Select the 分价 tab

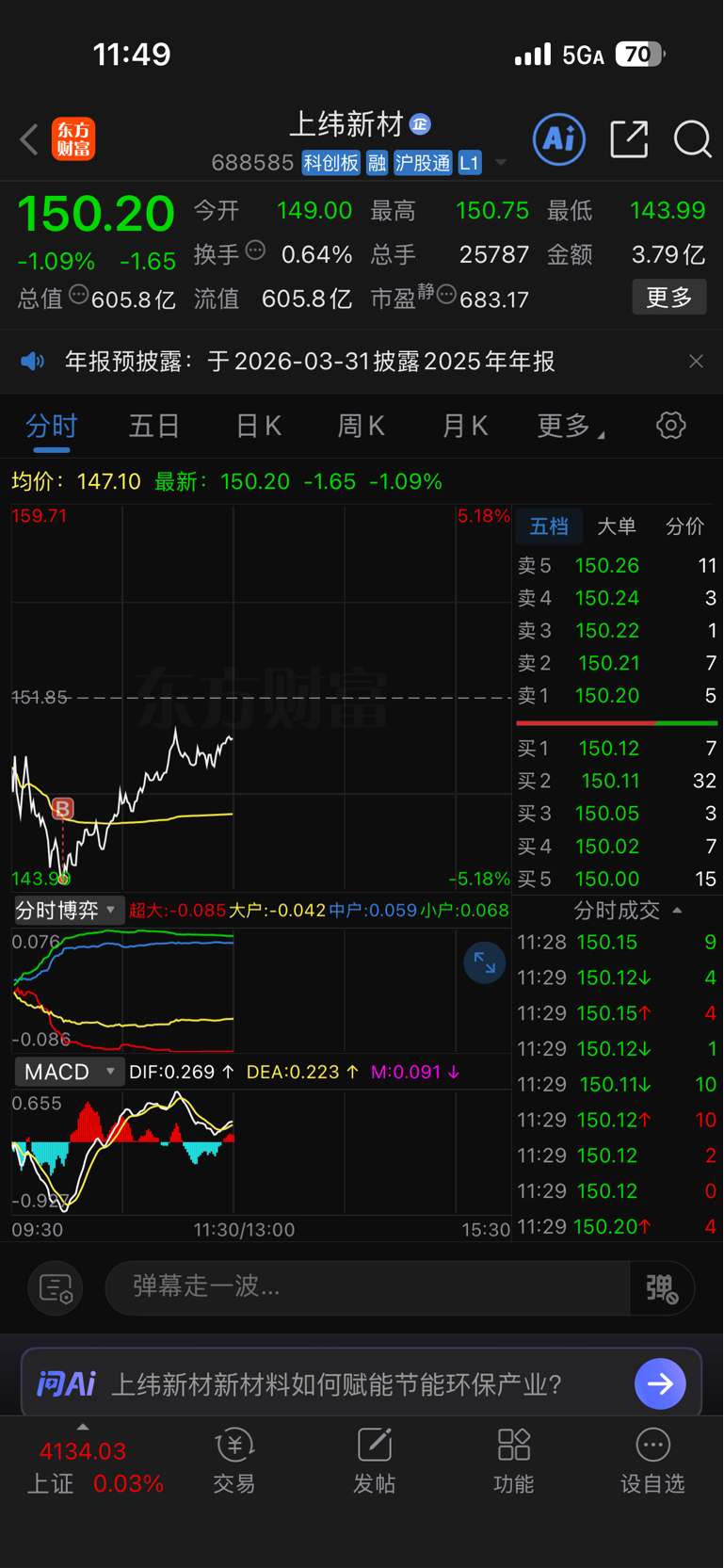pyautogui.click(x=684, y=526)
